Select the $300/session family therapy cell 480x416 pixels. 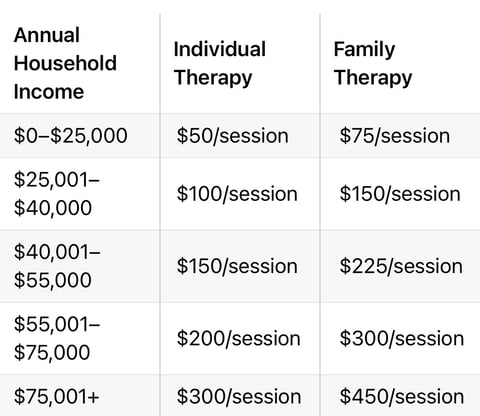point(402,338)
